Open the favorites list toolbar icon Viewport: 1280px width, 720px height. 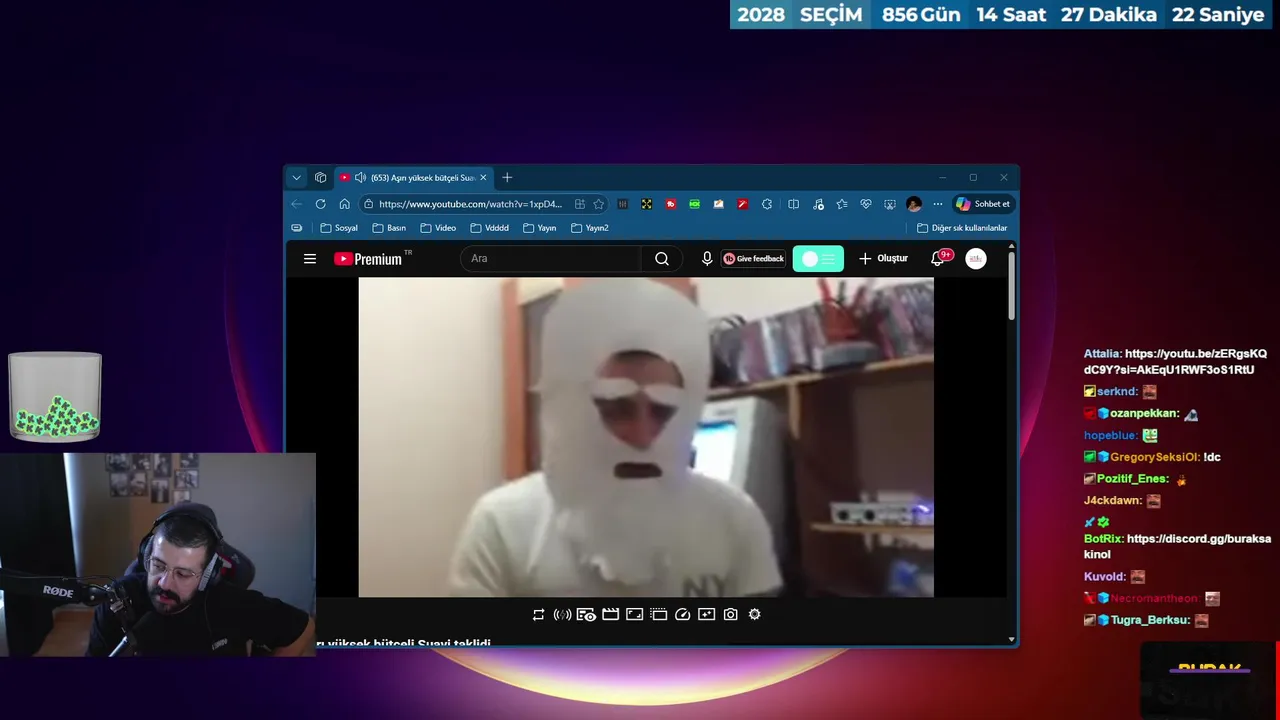(841, 204)
